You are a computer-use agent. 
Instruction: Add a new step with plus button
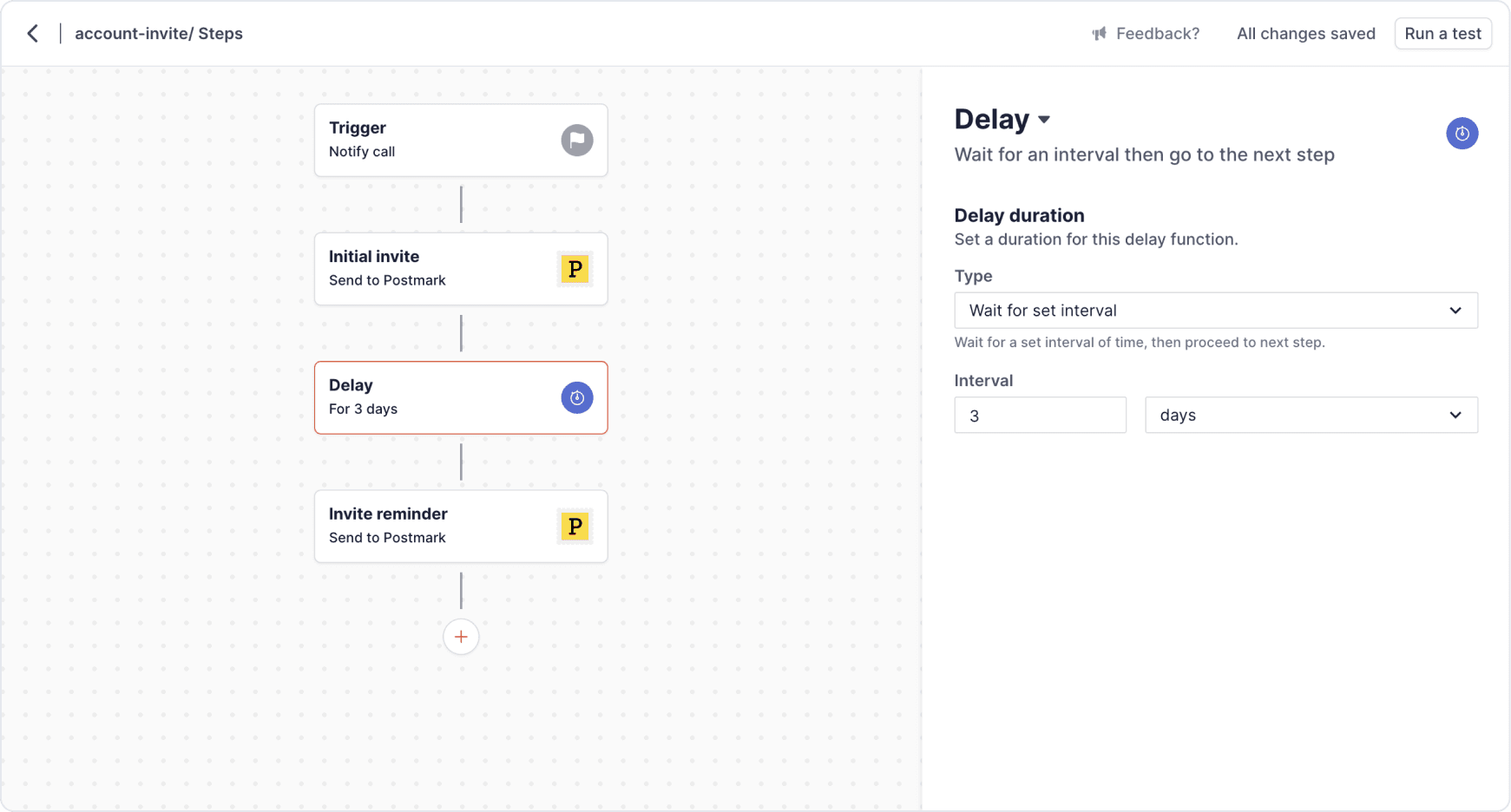461,637
